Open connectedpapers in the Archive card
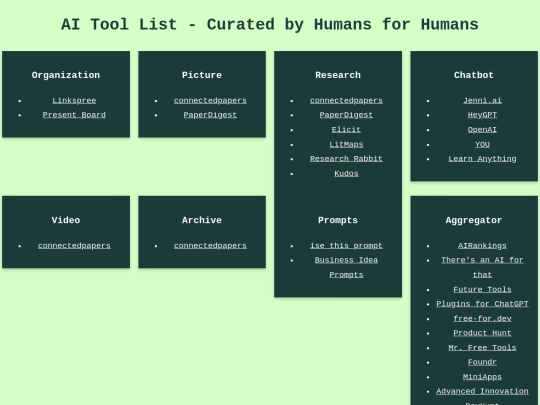Viewport: 540px width, 405px height. pos(210,246)
